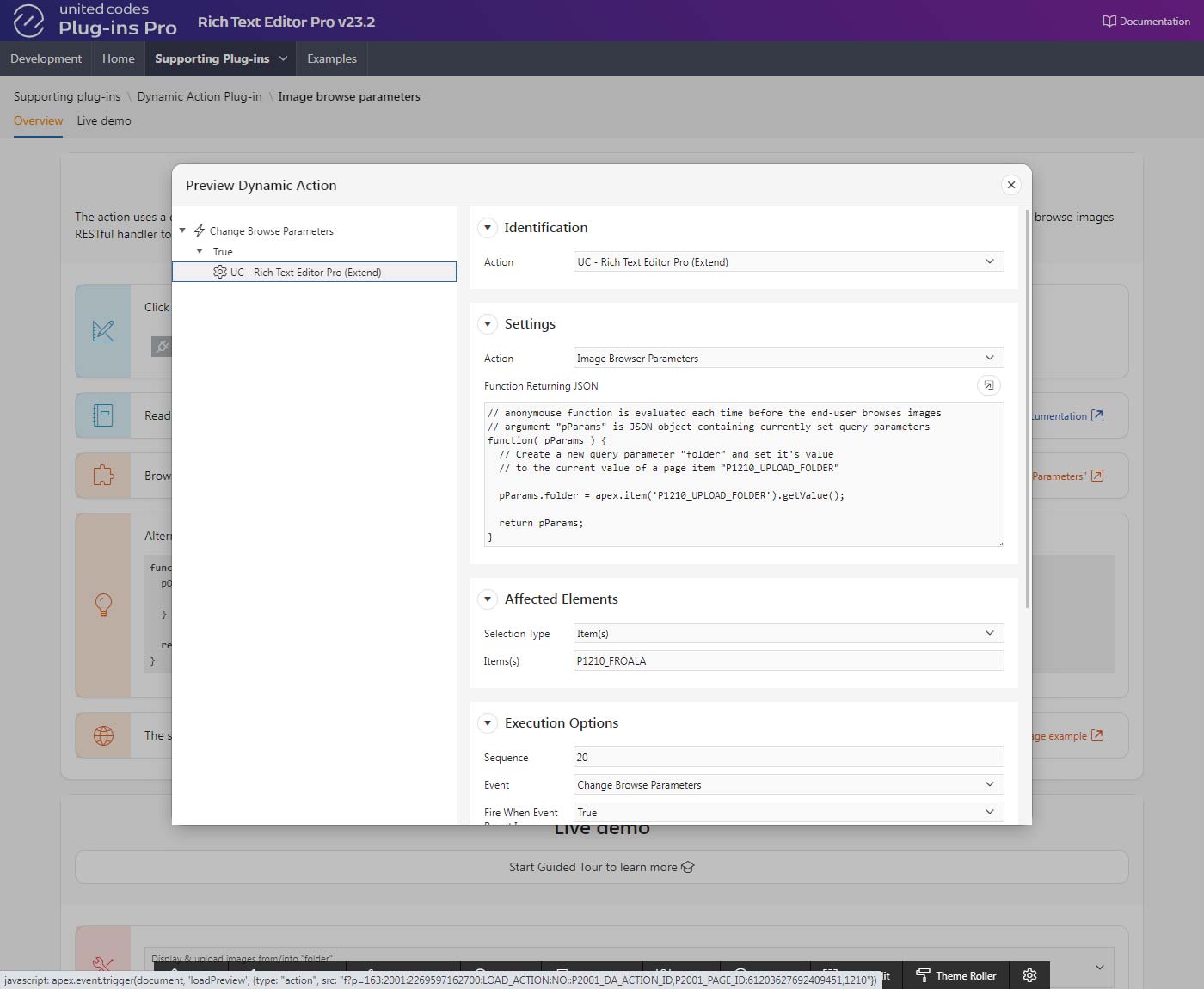Open the page example external link
The image size is (1204, 989).
click(x=1067, y=735)
